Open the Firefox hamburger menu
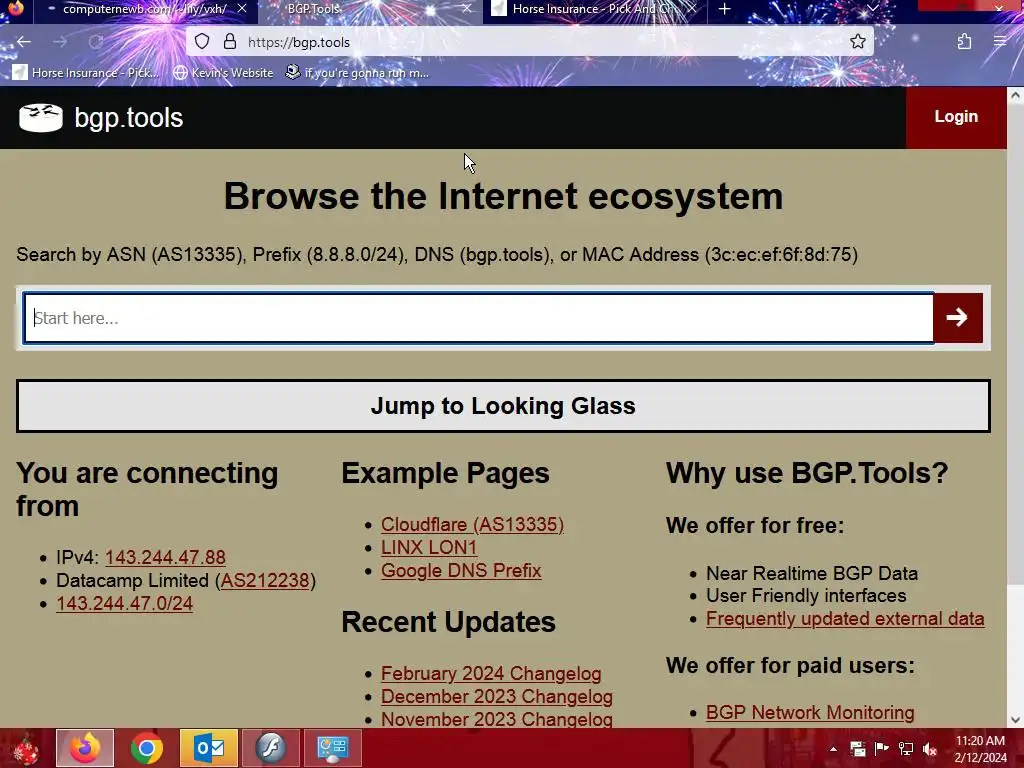The width and height of the screenshot is (1024, 768). coord(1000,42)
